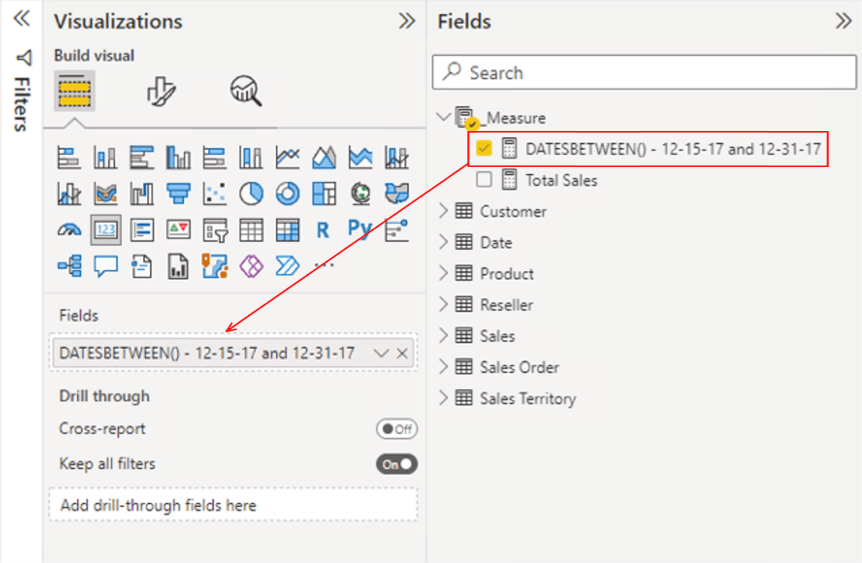Remove the DATESBETWEEN field with X
Image resolution: width=862 pixels, height=563 pixels.
(402, 353)
